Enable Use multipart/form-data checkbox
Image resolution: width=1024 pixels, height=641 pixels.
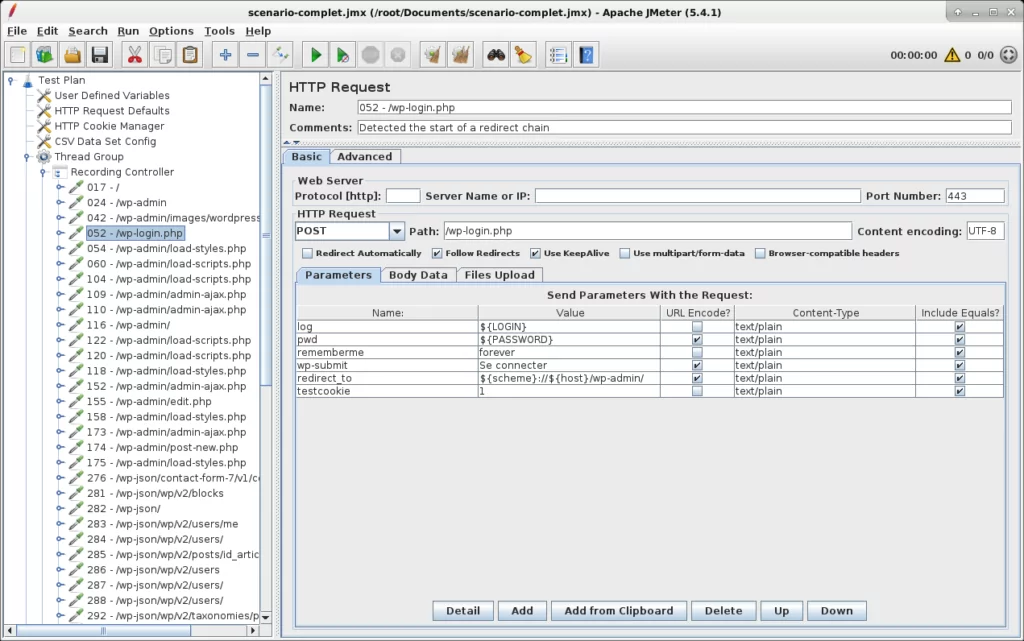(625, 253)
